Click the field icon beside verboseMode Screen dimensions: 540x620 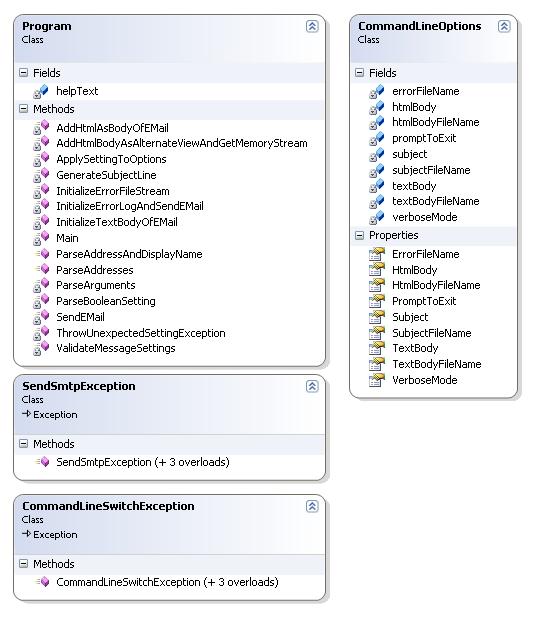click(x=376, y=217)
